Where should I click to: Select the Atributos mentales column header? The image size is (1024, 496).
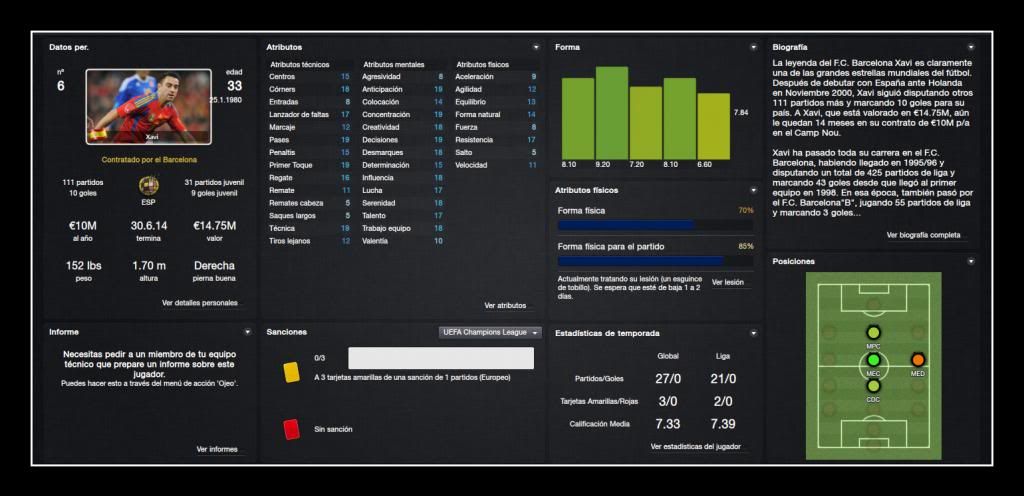pos(394,65)
